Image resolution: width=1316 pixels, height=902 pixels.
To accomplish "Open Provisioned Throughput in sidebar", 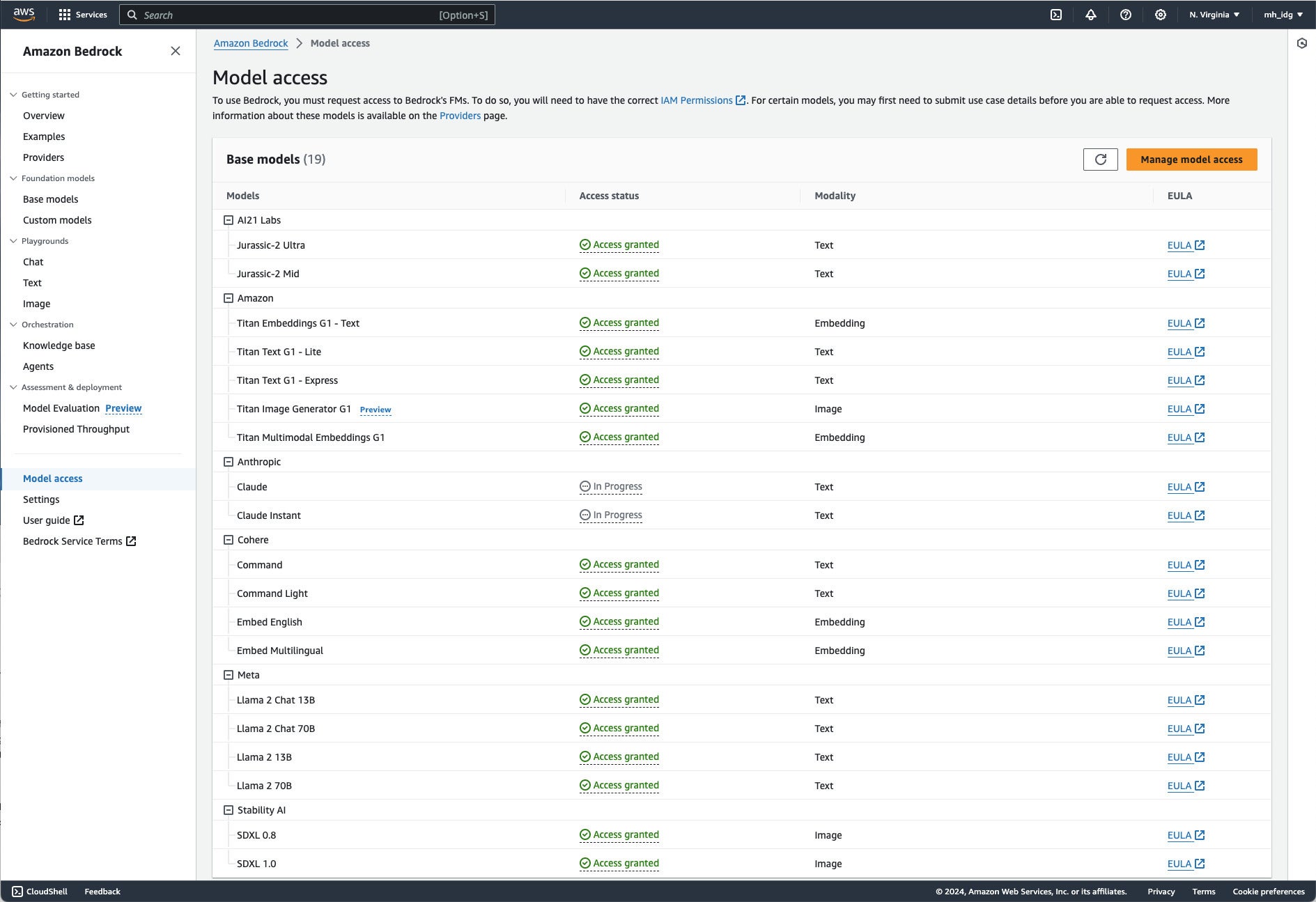I will (77, 429).
